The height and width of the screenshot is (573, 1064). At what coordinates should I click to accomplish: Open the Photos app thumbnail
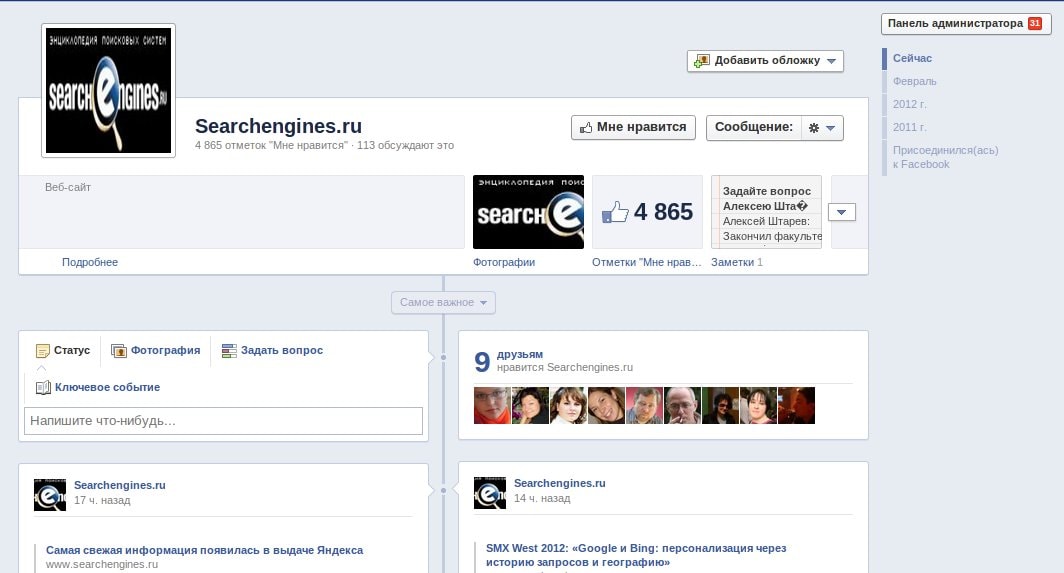(528, 212)
